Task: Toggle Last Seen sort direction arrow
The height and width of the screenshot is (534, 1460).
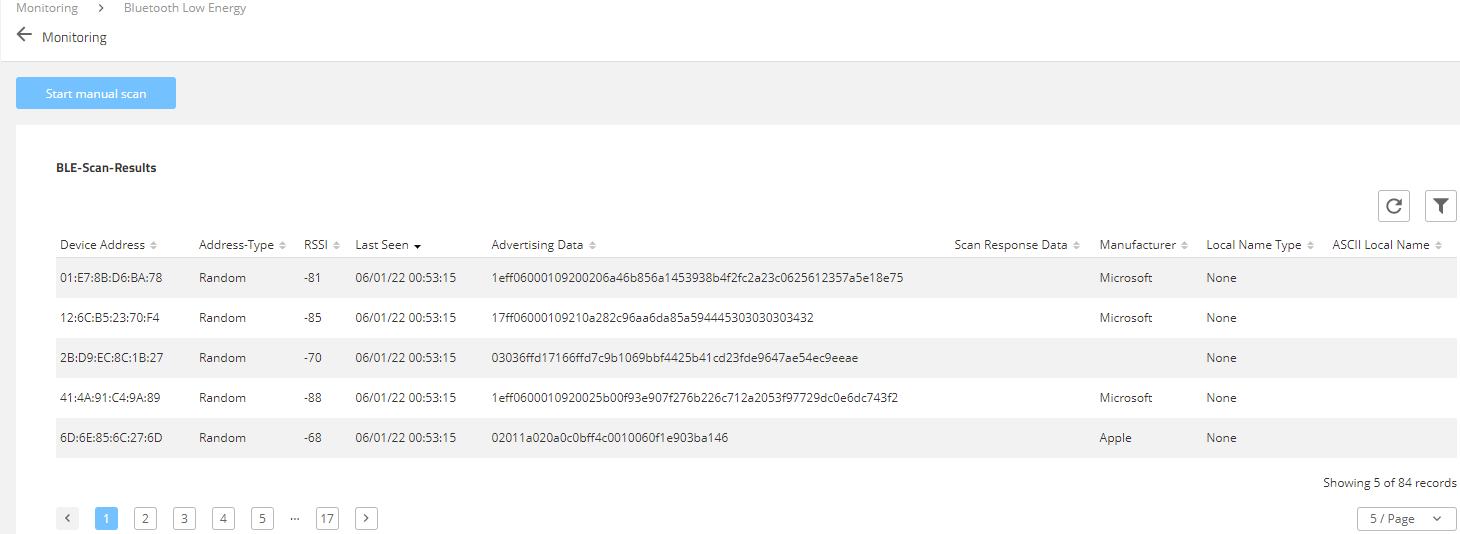Action: 417,246
